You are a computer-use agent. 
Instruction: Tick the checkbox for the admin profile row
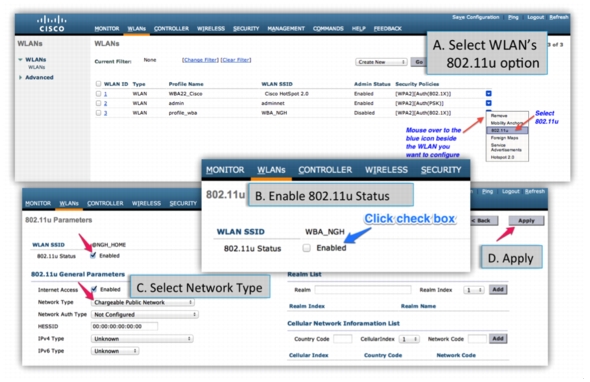coord(98,103)
